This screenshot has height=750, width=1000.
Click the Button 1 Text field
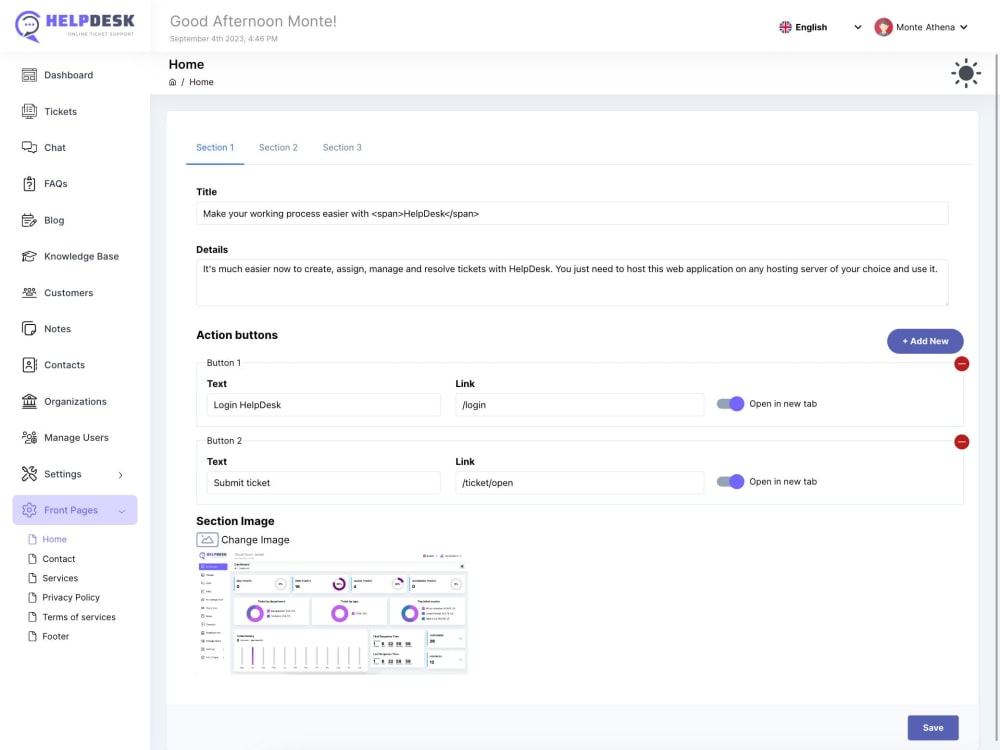323,405
